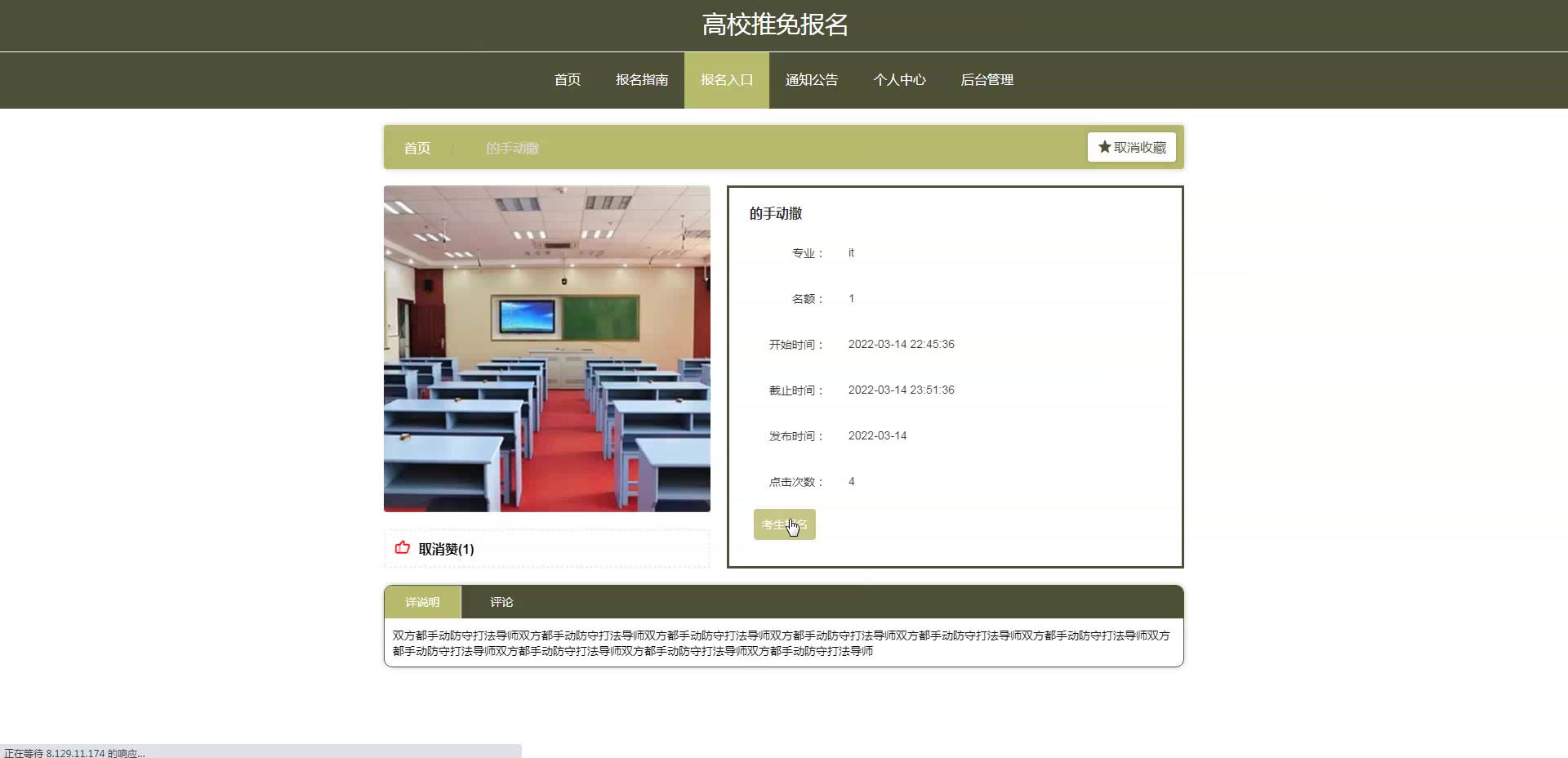Click the red thumbs-up like icon
1568x758 pixels.
[403, 548]
